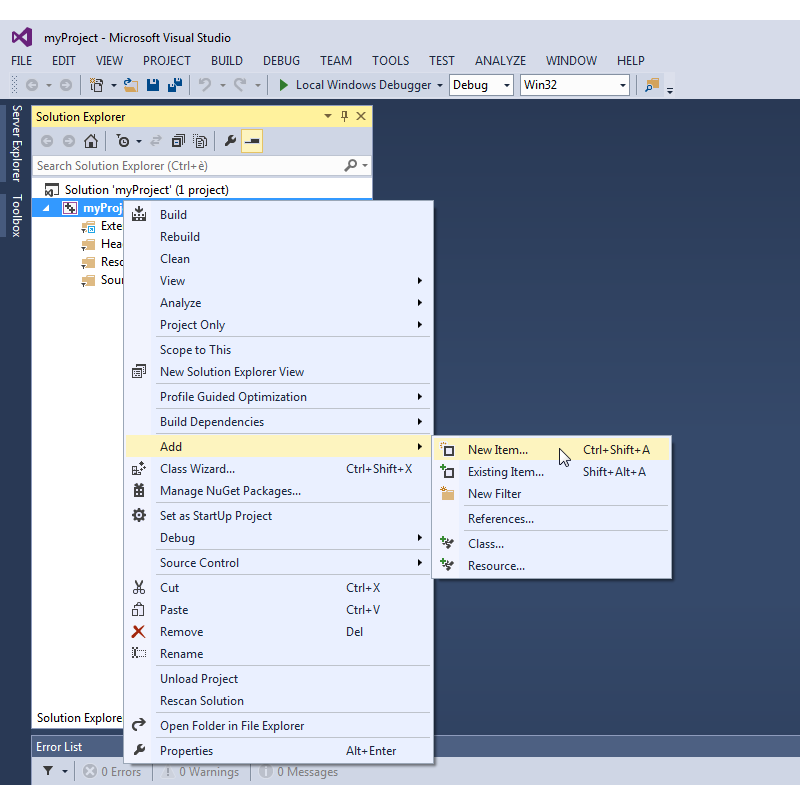The height and width of the screenshot is (805, 800).
Task: Choose Build from the context menu
Action: coord(279,215)
